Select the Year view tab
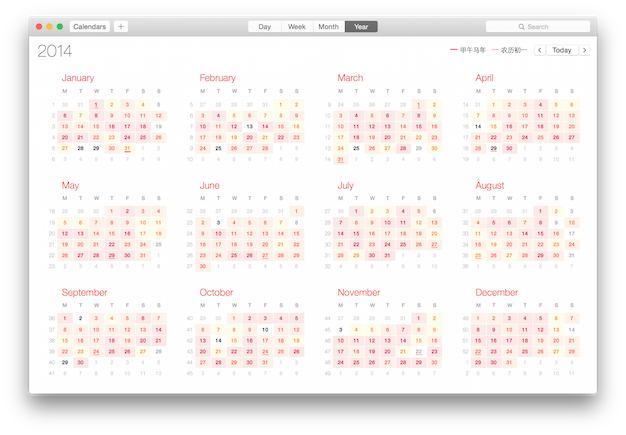The width and height of the screenshot is (626, 435). [x=361, y=27]
